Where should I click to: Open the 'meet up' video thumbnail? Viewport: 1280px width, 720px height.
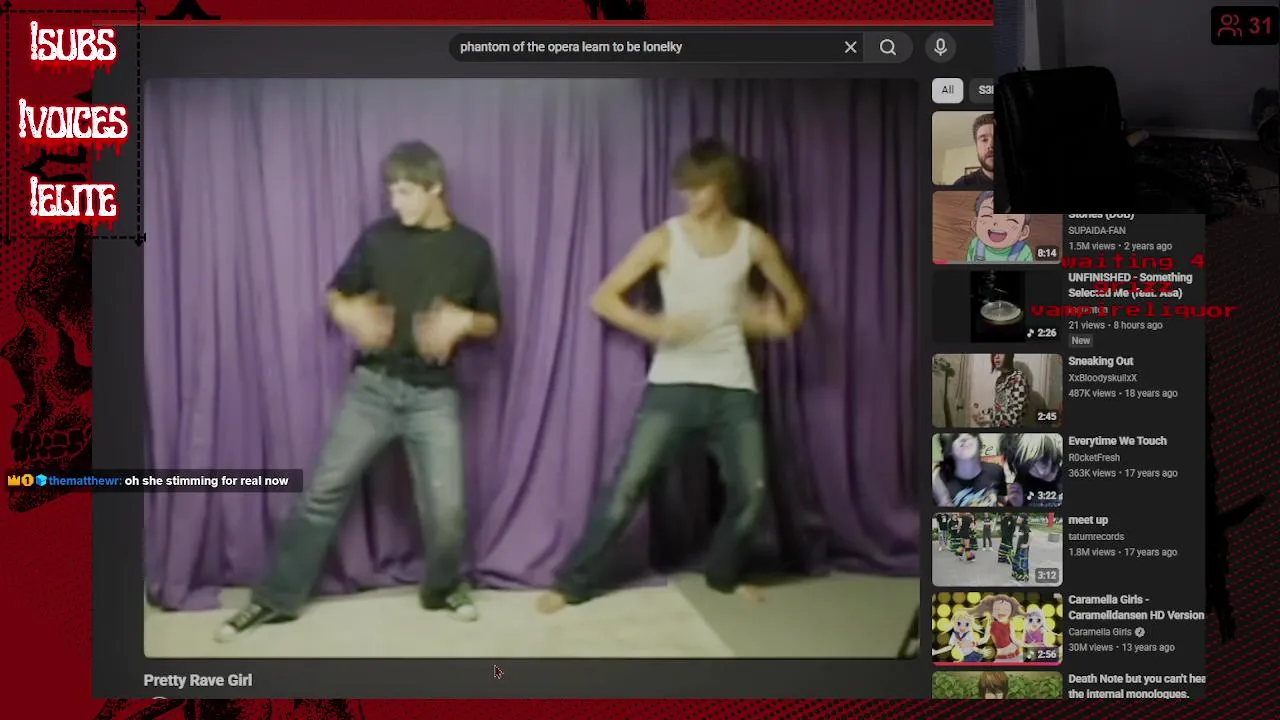tap(997, 549)
